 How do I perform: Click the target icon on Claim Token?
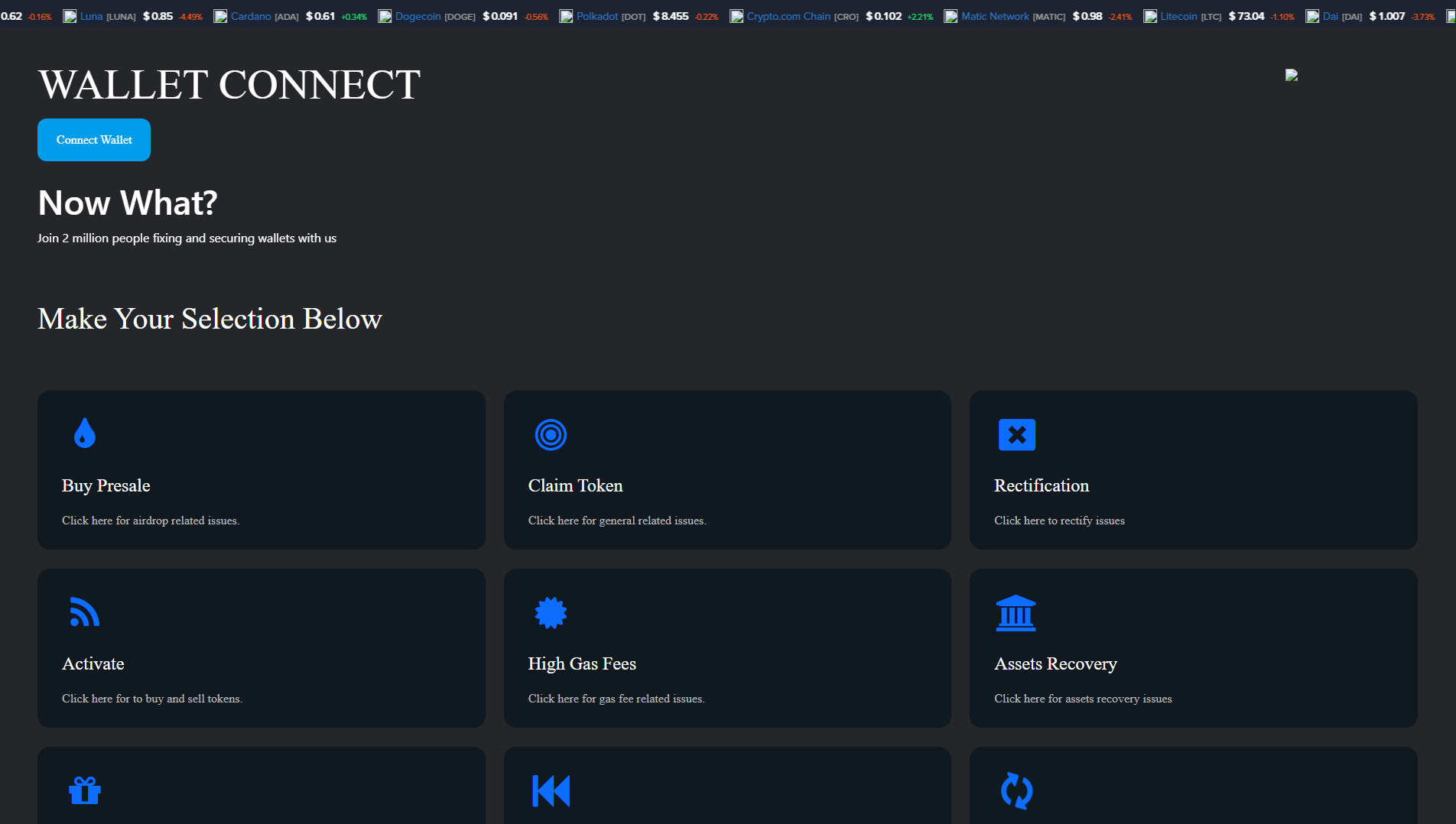pos(551,435)
